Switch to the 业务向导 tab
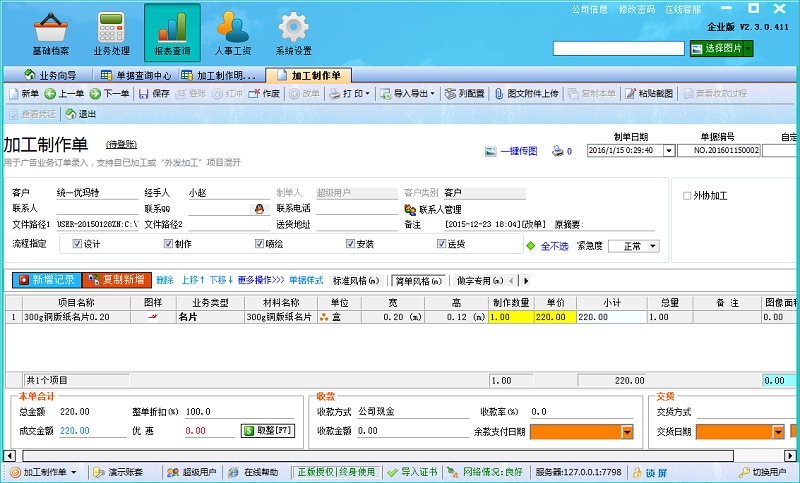The image size is (800, 483). click(x=50, y=75)
